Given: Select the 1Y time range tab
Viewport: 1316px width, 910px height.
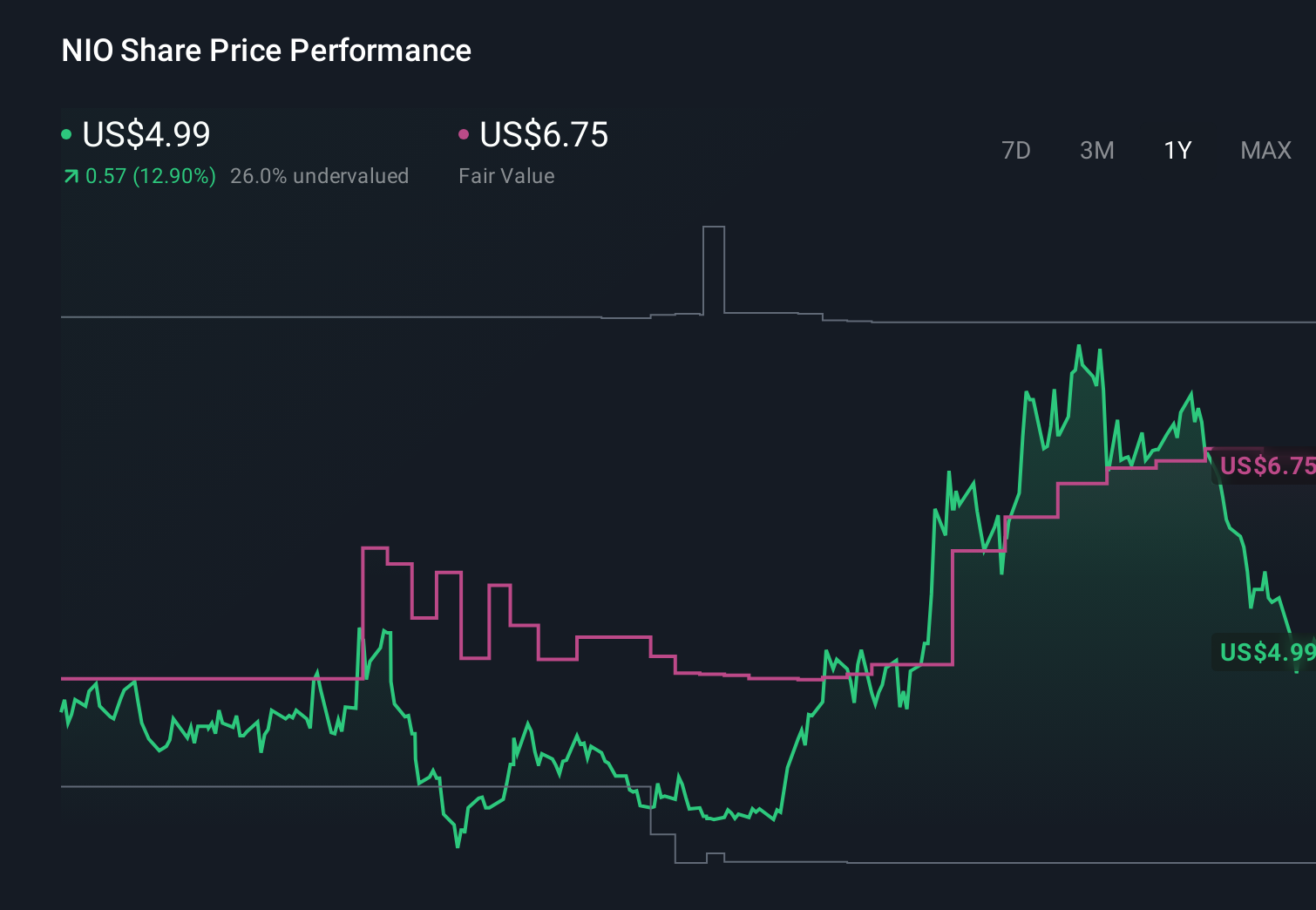Looking at the screenshot, I should point(1177,150).
